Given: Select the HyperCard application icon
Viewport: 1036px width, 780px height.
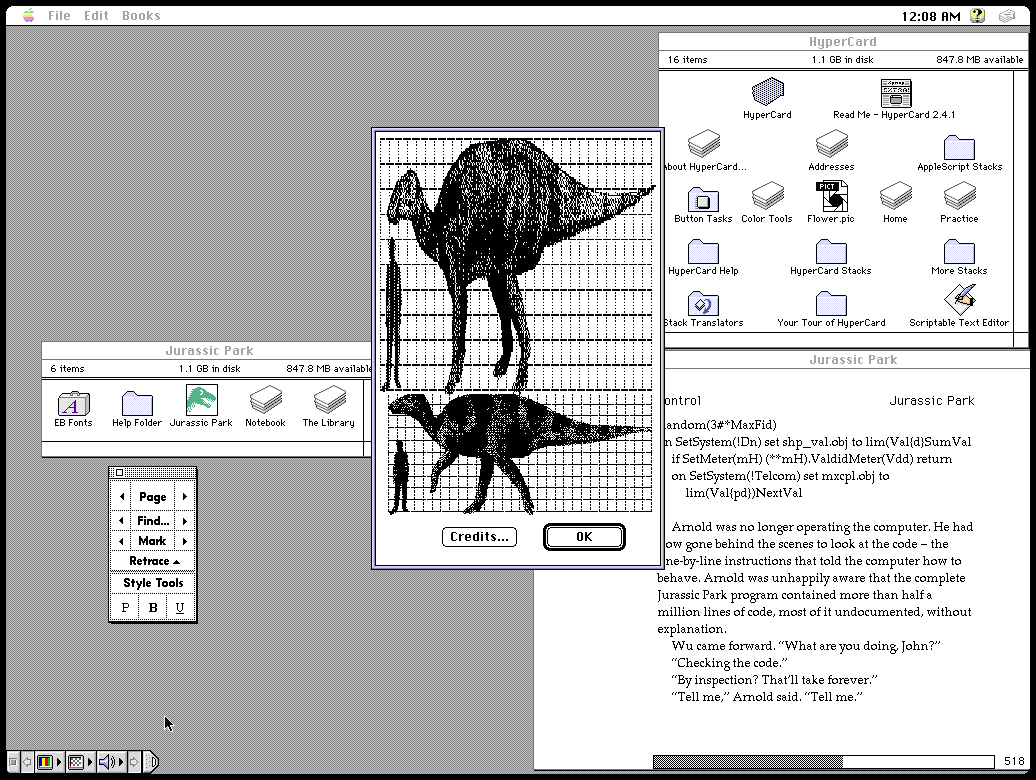Looking at the screenshot, I should click(x=767, y=94).
